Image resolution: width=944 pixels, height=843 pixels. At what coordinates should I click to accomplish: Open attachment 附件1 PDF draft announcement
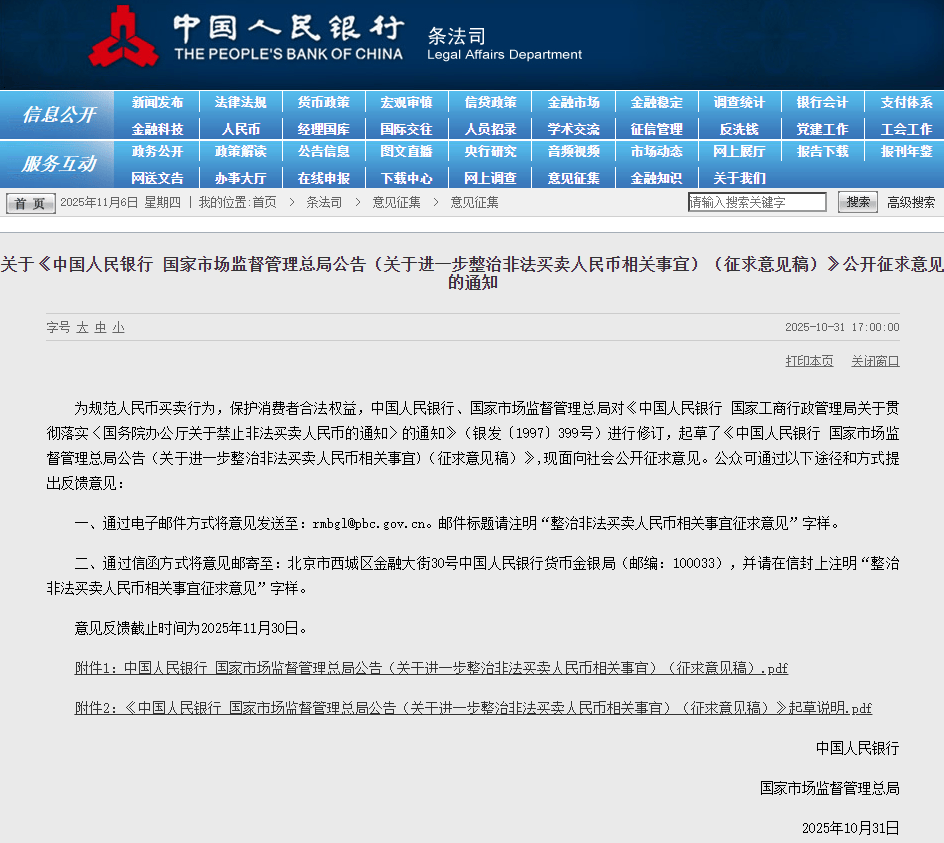coord(431,668)
